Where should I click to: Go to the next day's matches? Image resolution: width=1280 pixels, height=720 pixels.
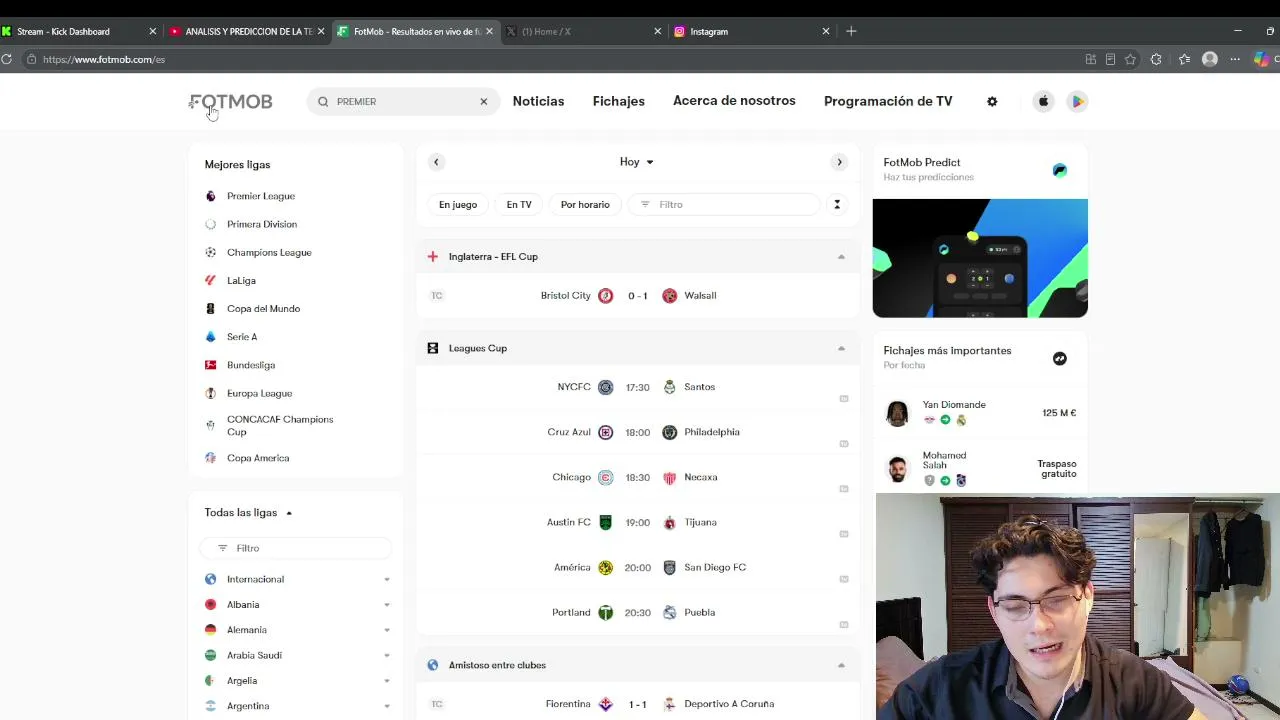click(839, 162)
